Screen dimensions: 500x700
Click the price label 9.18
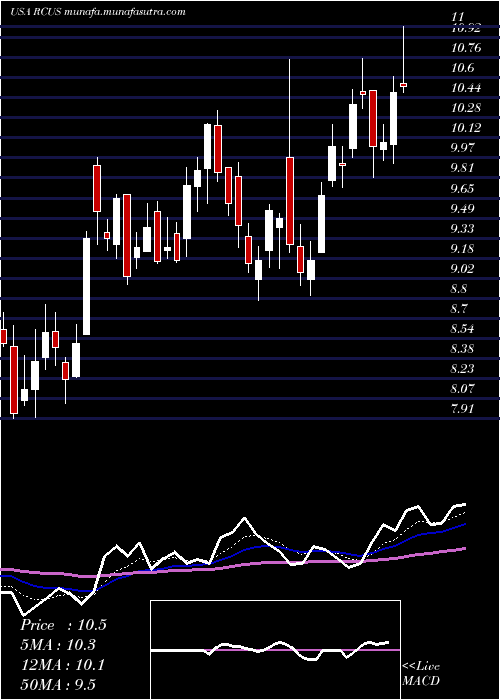463,249
